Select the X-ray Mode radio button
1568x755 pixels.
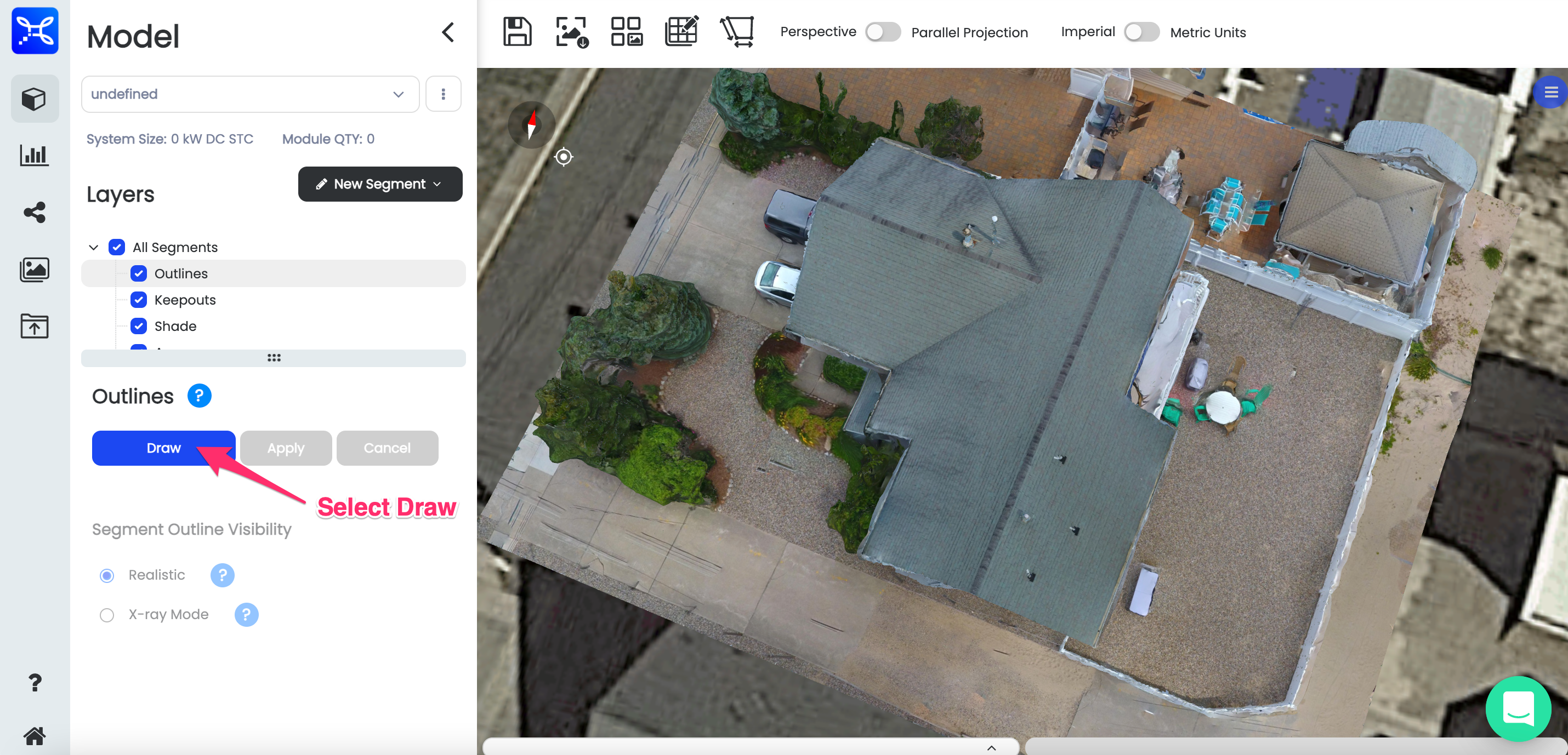click(x=106, y=614)
